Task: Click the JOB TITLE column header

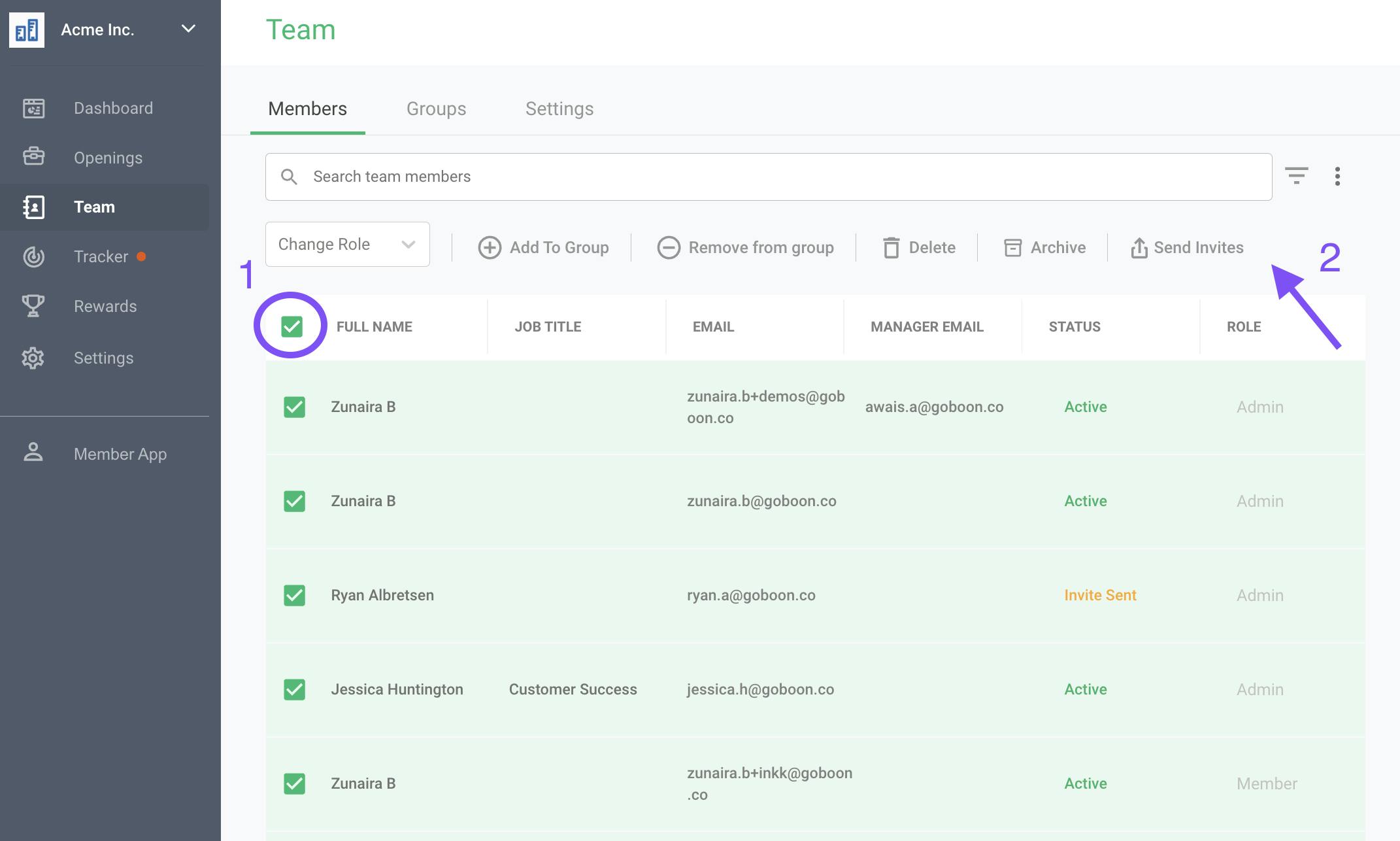Action: 548,326
